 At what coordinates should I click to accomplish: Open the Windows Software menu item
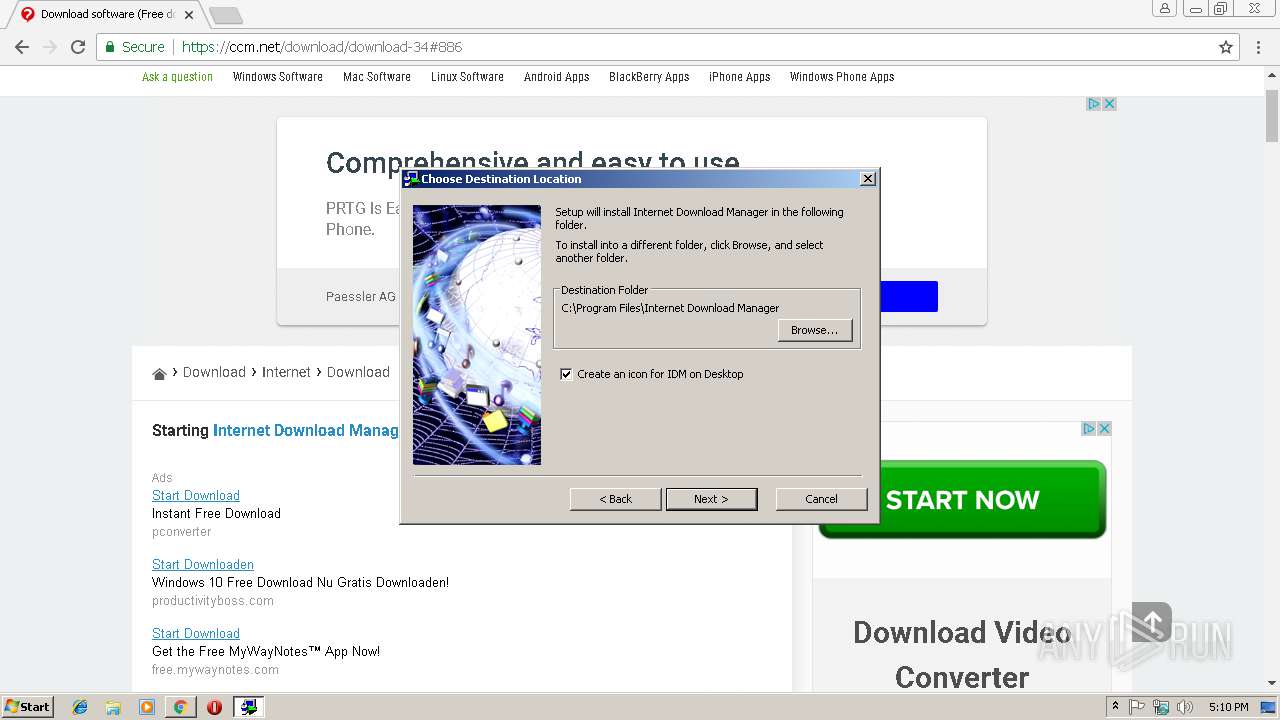pyautogui.click(x=278, y=77)
